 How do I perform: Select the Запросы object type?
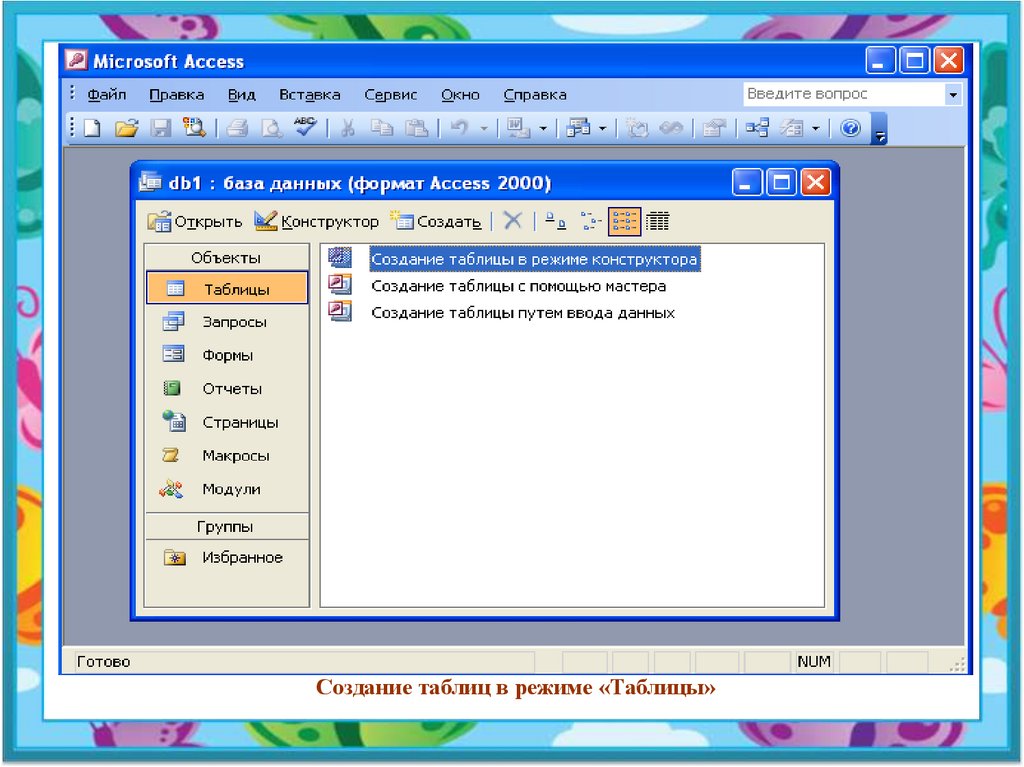[x=216, y=321]
